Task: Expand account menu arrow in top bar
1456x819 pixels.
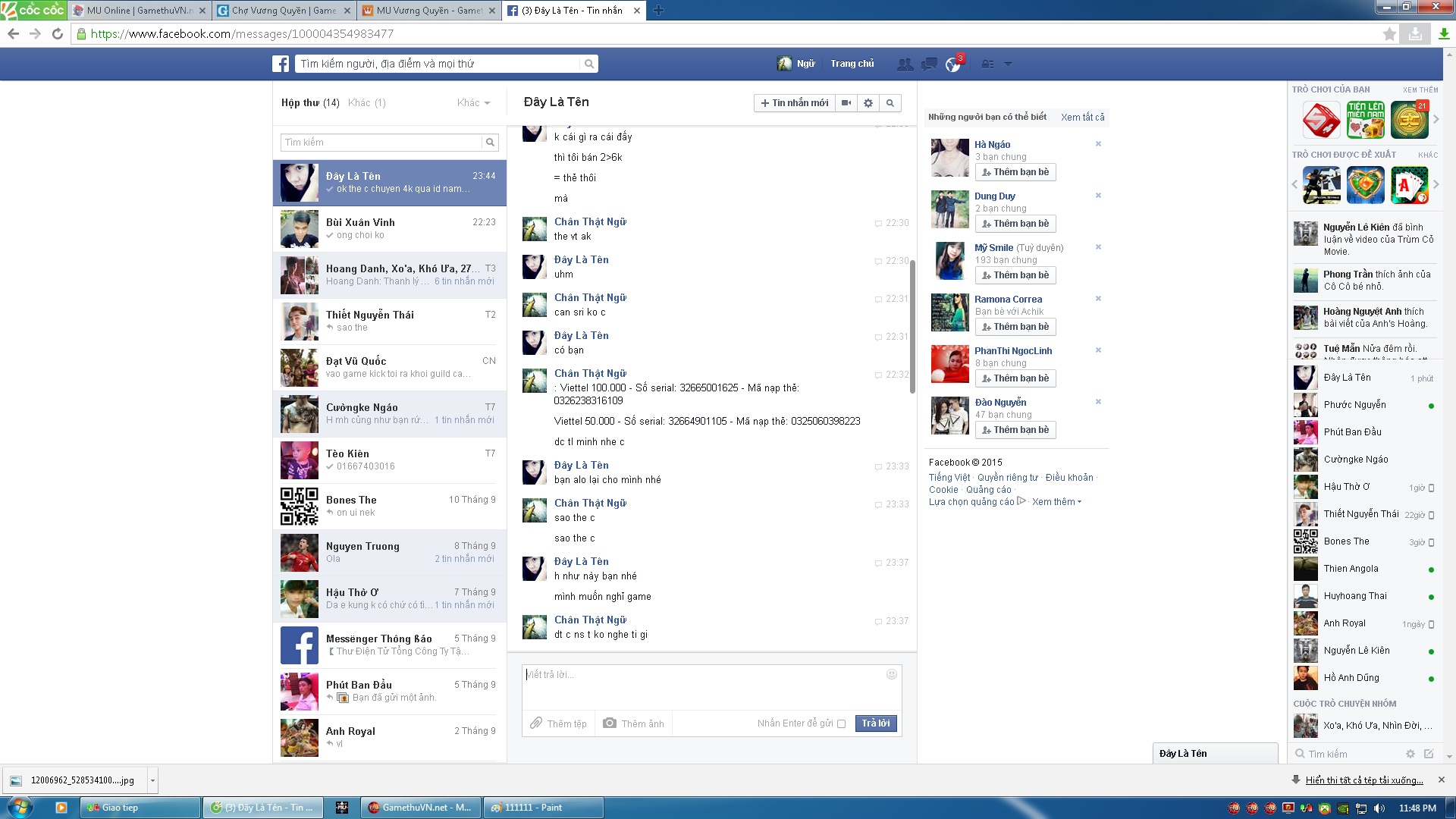Action: click(x=1008, y=64)
